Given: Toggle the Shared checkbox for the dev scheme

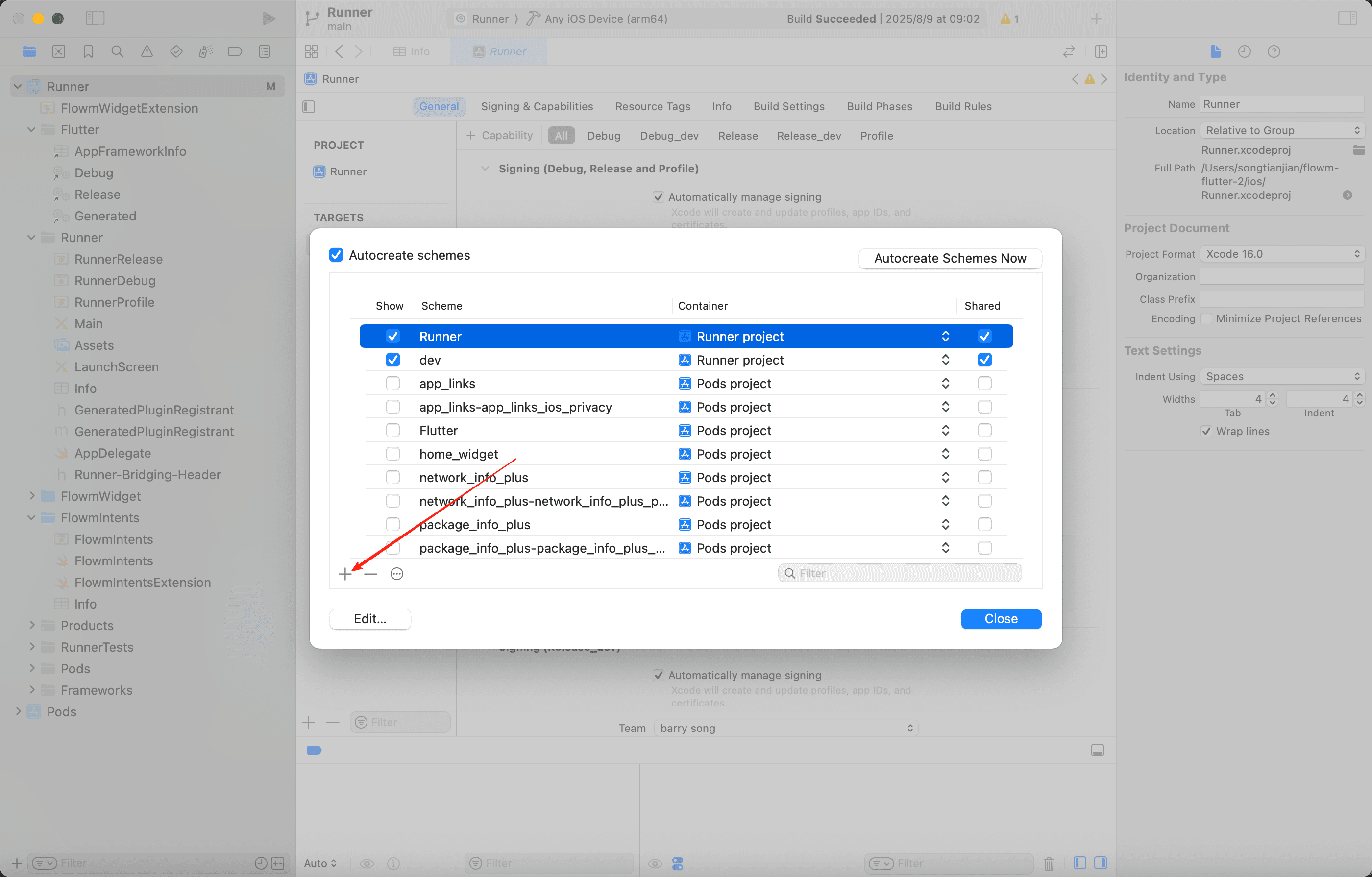Looking at the screenshot, I should click(x=984, y=360).
